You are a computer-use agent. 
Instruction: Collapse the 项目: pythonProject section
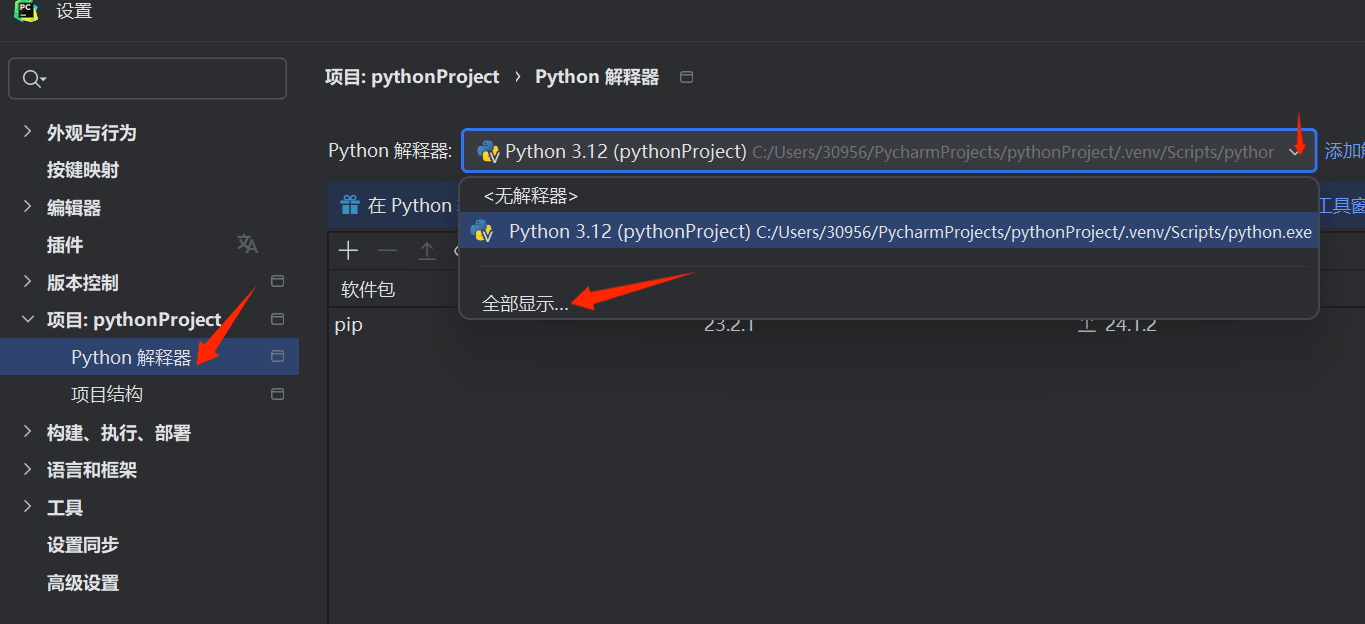[x=28, y=320]
